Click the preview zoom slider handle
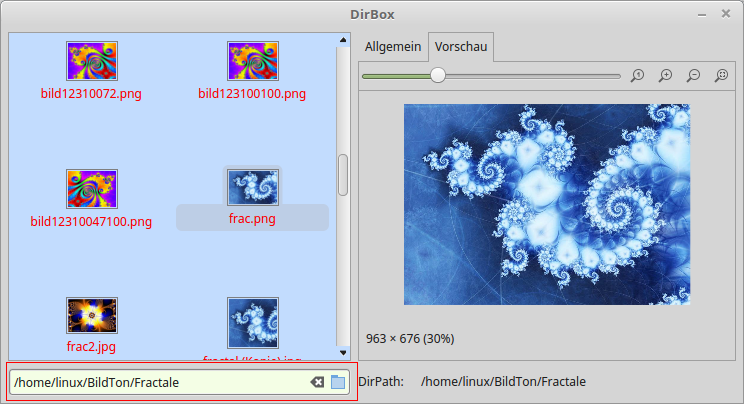 tap(437, 76)
